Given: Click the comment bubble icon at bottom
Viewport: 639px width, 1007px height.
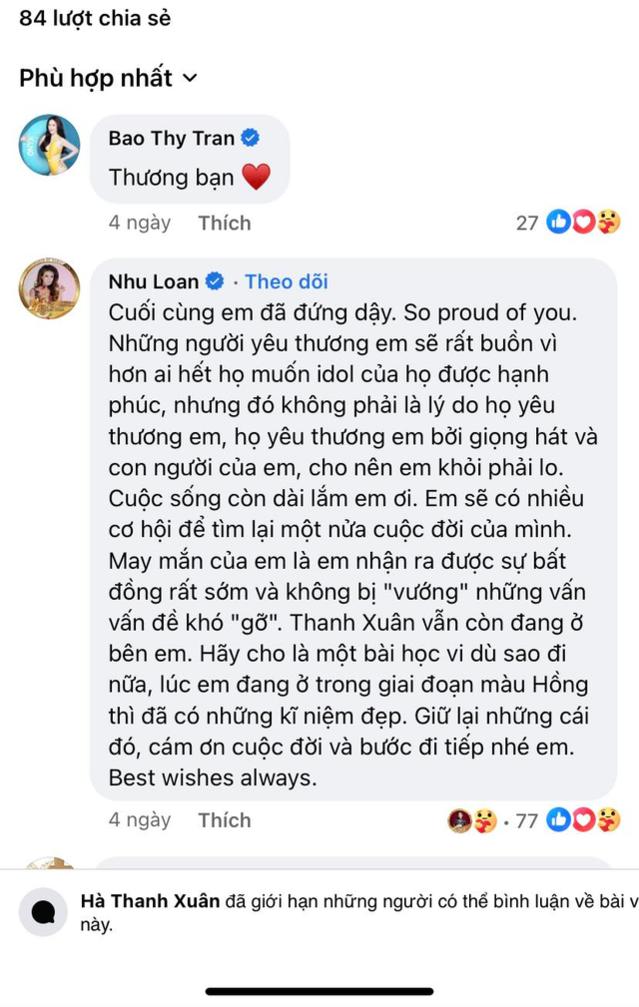Looking at the screenshot, I should pyautogui.click(x=44, y=912).
